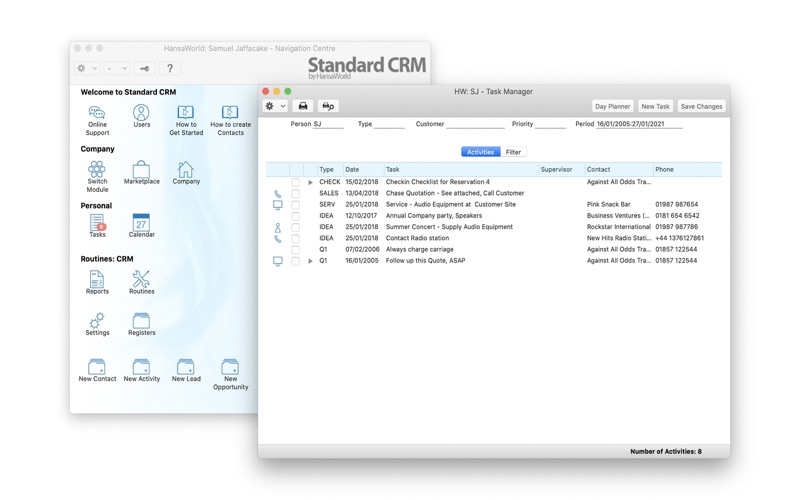The width and height of the screenshot is (800, 500).
Task: Click the person icon on Summer Concert row
Action: pyautogui.click(x=278, y=227)
